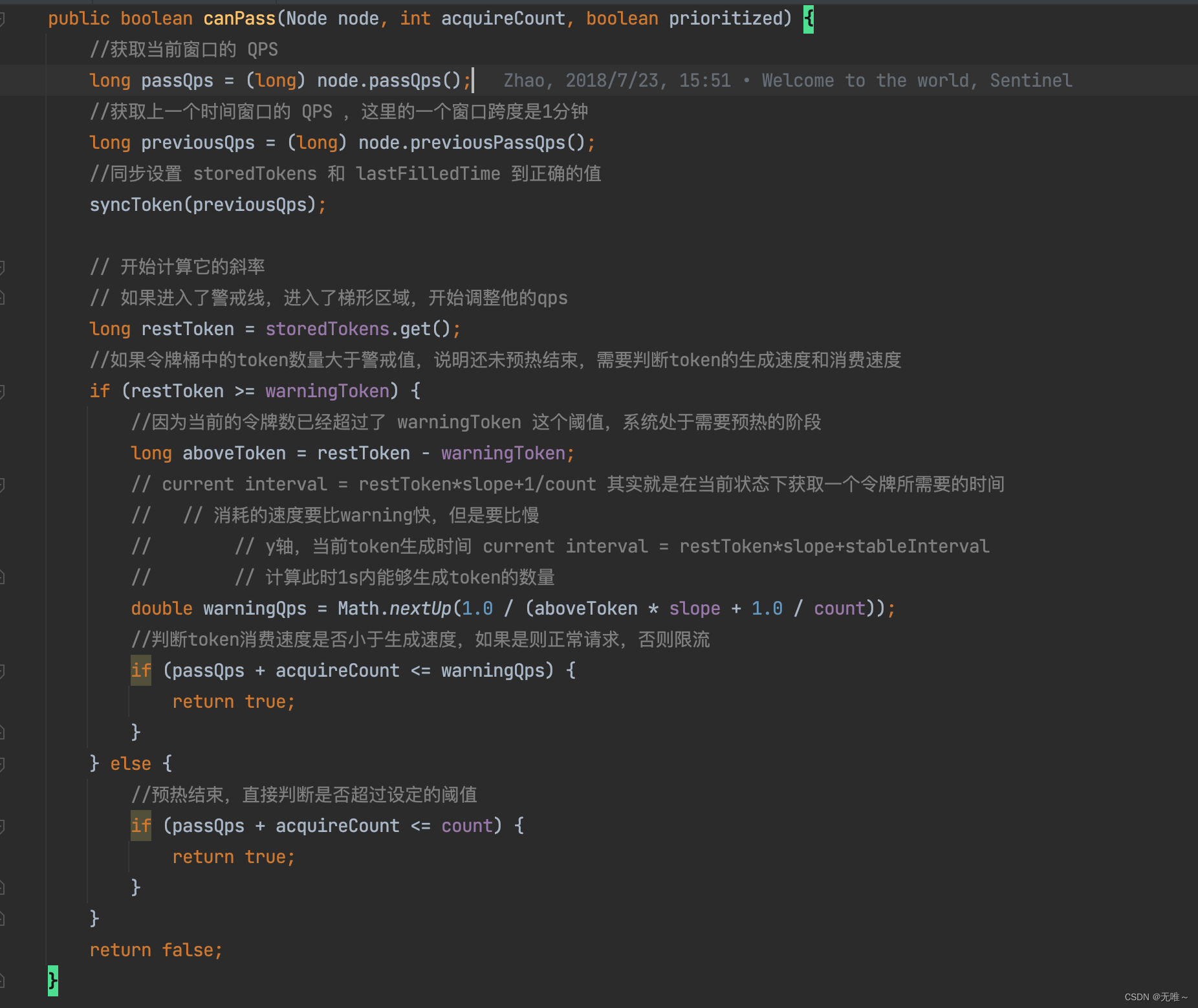Click the 'storedTokens' field in 'storedTokens.get()'
This screenshot has width=1198, height=1008.
point(327,329)
